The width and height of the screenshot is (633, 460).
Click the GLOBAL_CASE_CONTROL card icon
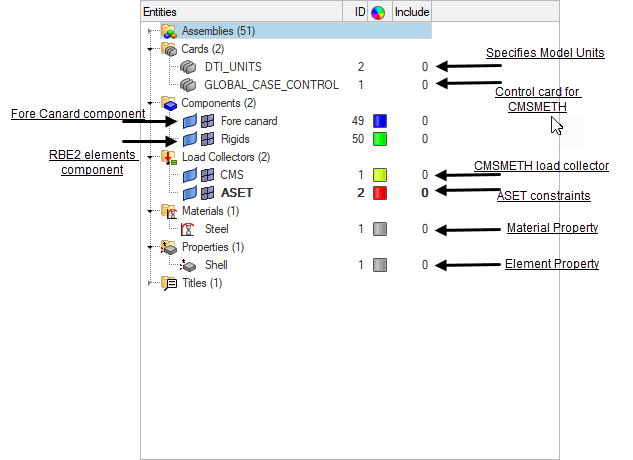click(x=187, y=85)
